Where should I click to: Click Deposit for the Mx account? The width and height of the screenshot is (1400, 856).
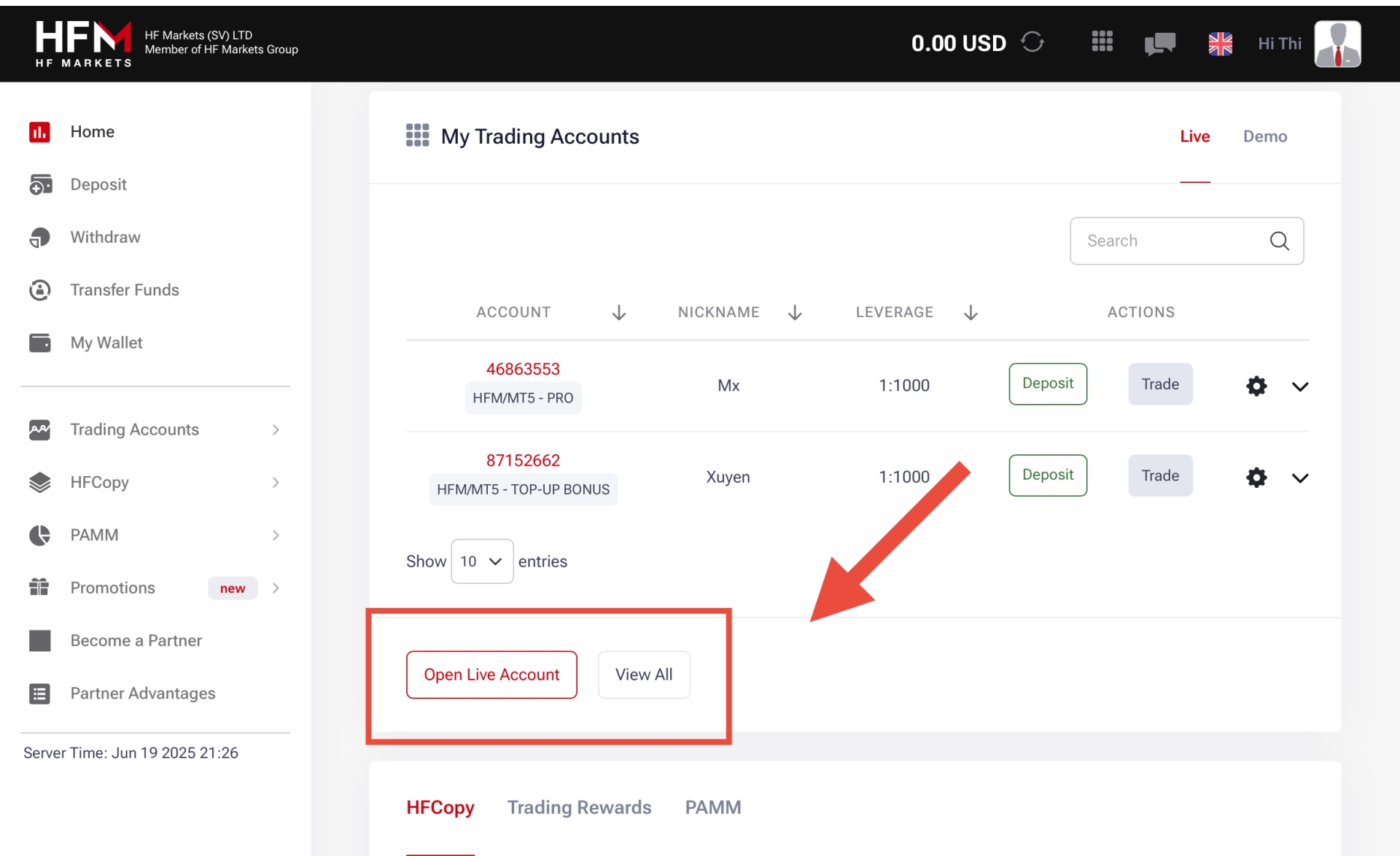tap(1047, 384)
